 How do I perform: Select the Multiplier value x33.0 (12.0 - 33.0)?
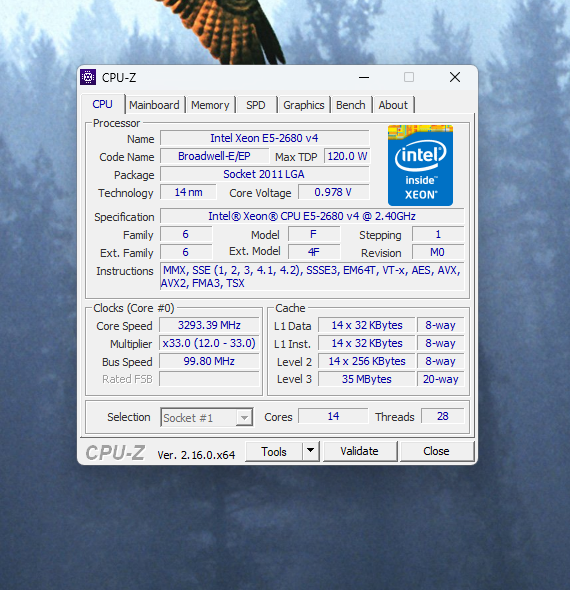pos(209,343)
